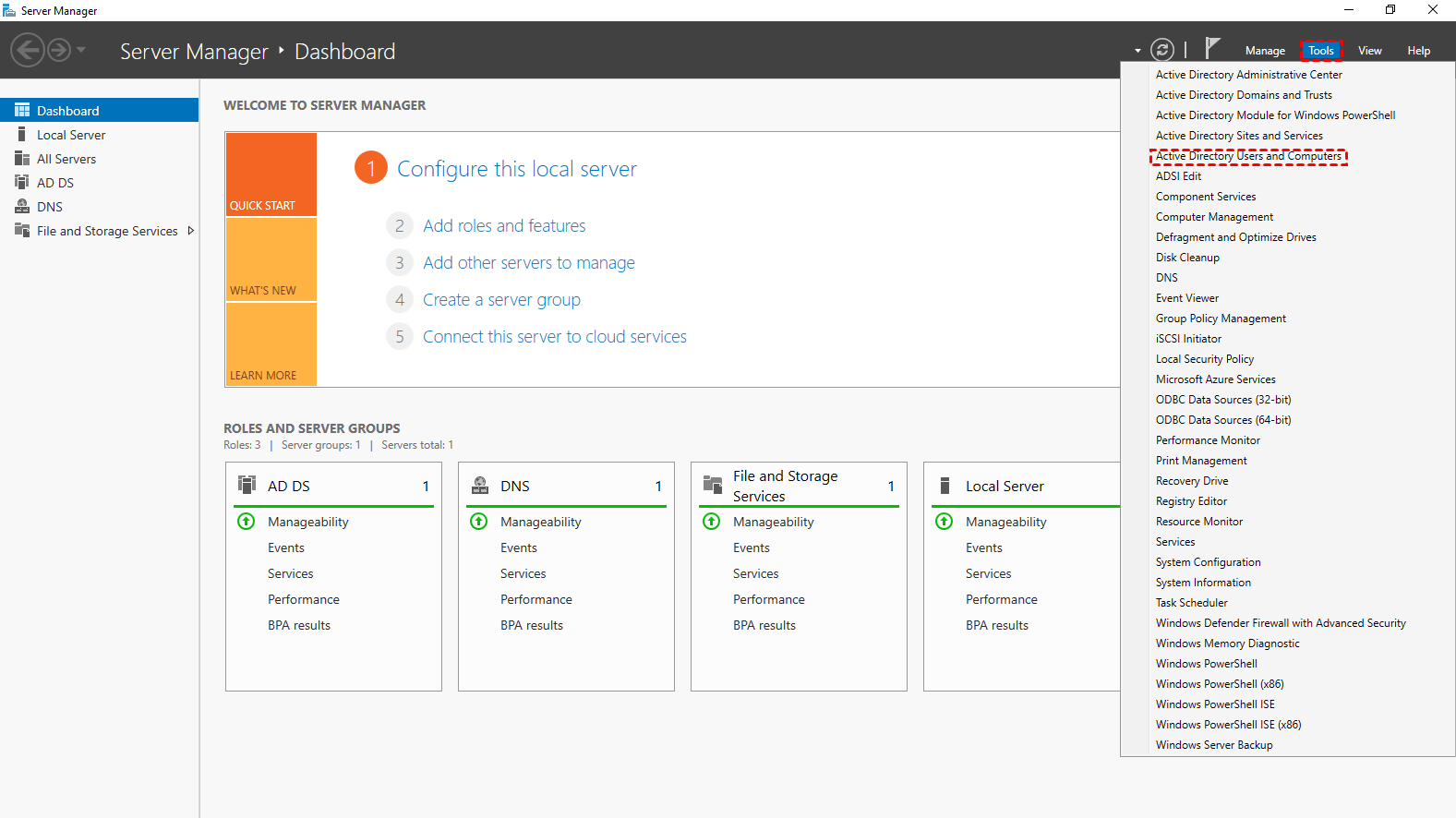Image resolution: width=1456 pixels, height=818 pixels.
Task: Click the forward navigation arrow icon
Action: click(x=59, y=50)
